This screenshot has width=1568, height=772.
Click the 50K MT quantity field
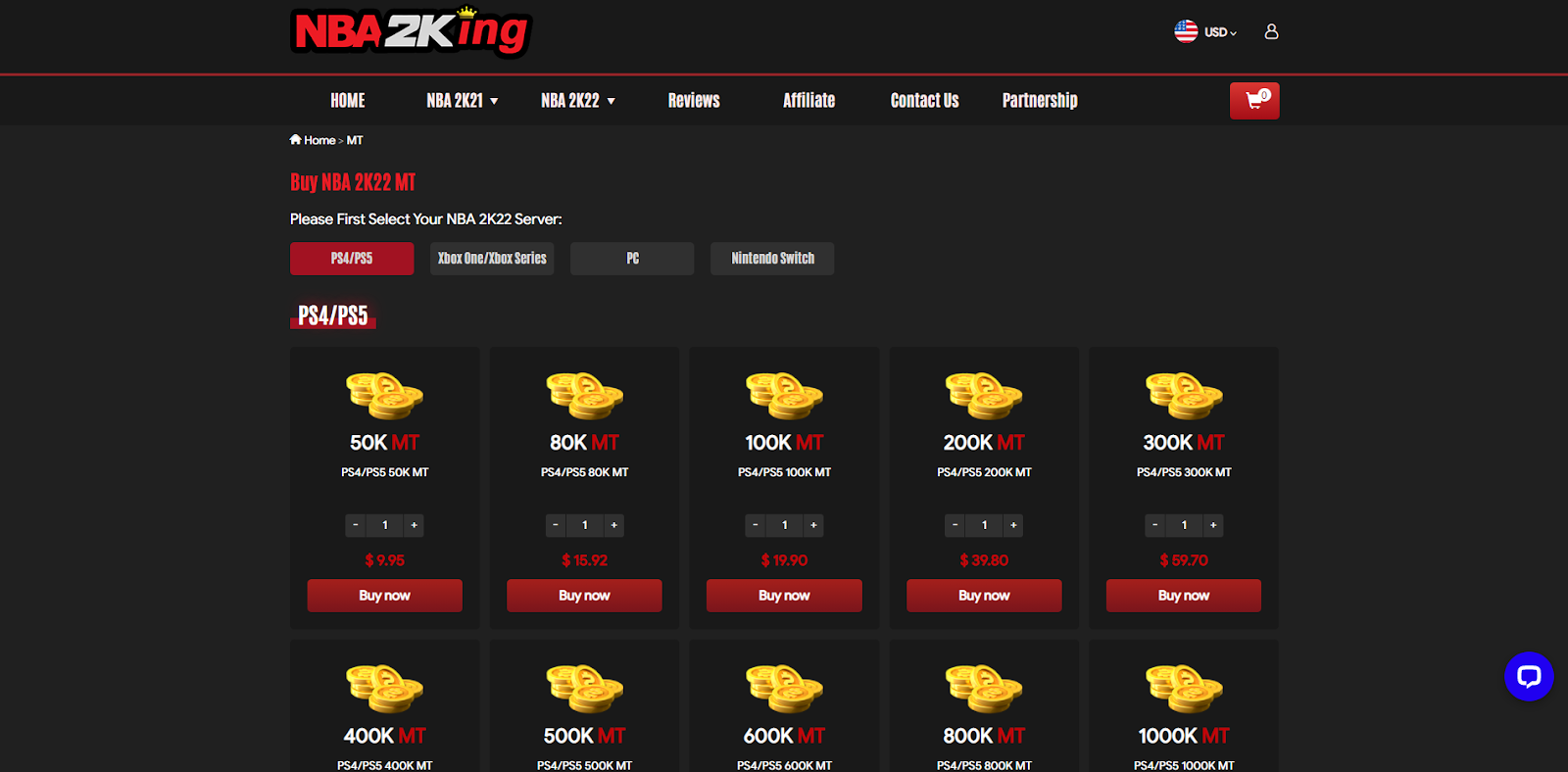point(385,525)
